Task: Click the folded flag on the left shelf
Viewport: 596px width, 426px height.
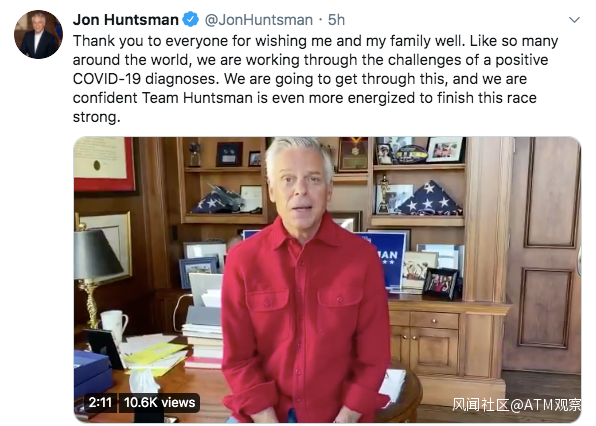Action: point(219,199)
